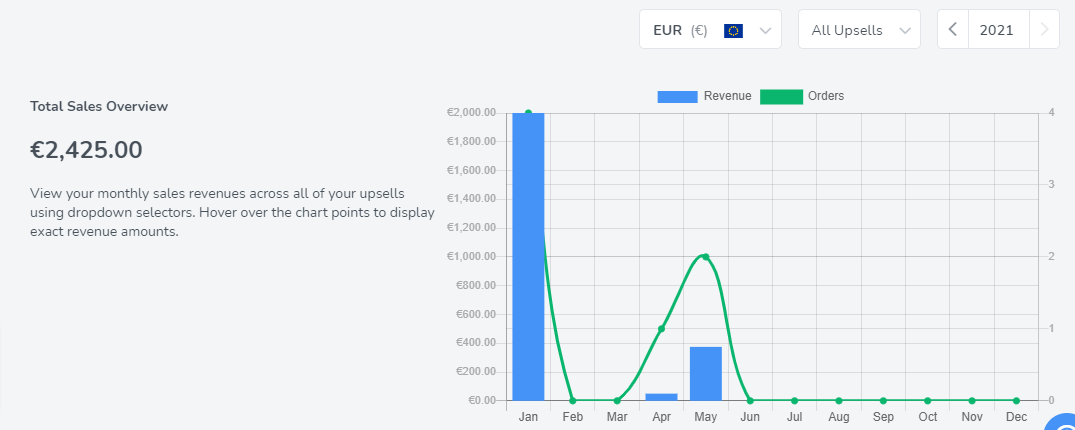The height and width of the screenshot is (430, 1075).
Task: Click the Dec axis label
Action: pos(1016,417)
